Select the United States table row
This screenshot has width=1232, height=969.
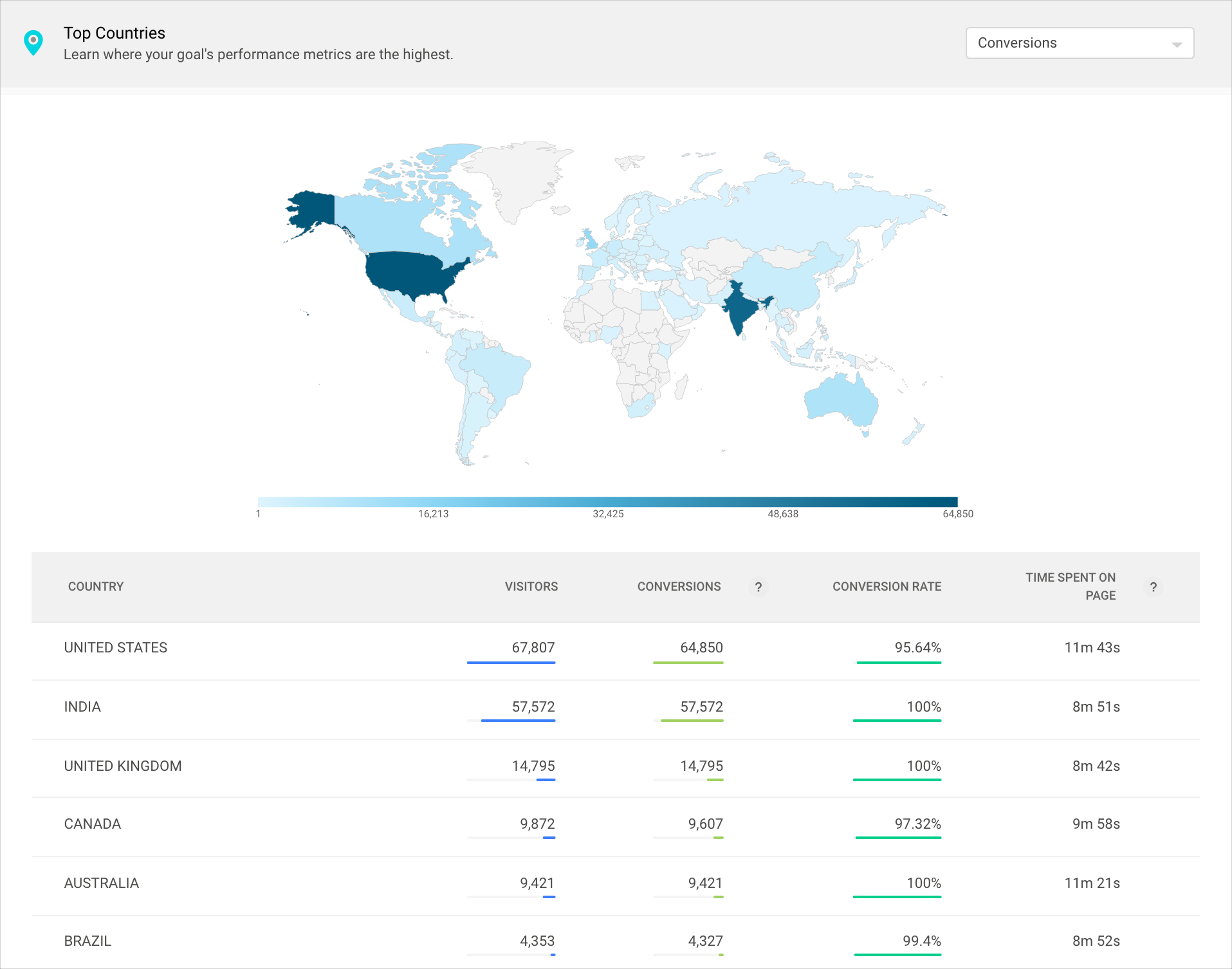[116, 648]
